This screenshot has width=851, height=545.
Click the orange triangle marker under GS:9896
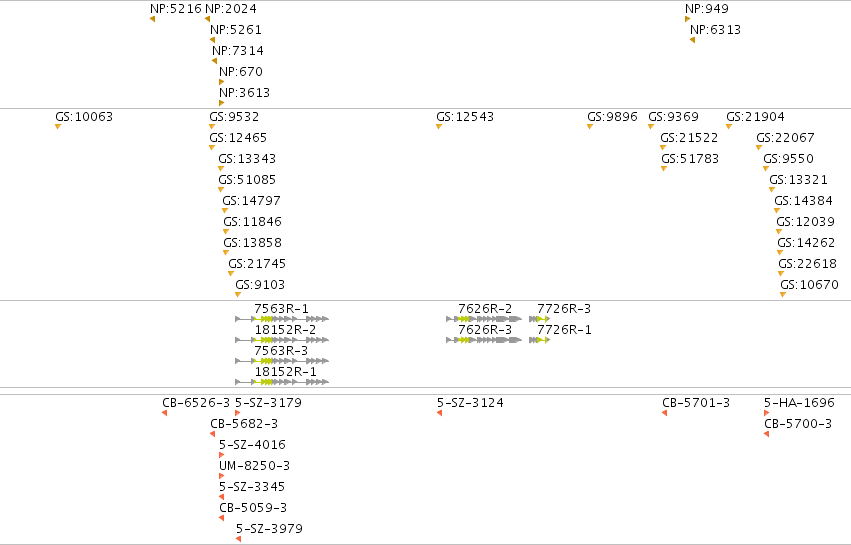[x=590, y=127]
